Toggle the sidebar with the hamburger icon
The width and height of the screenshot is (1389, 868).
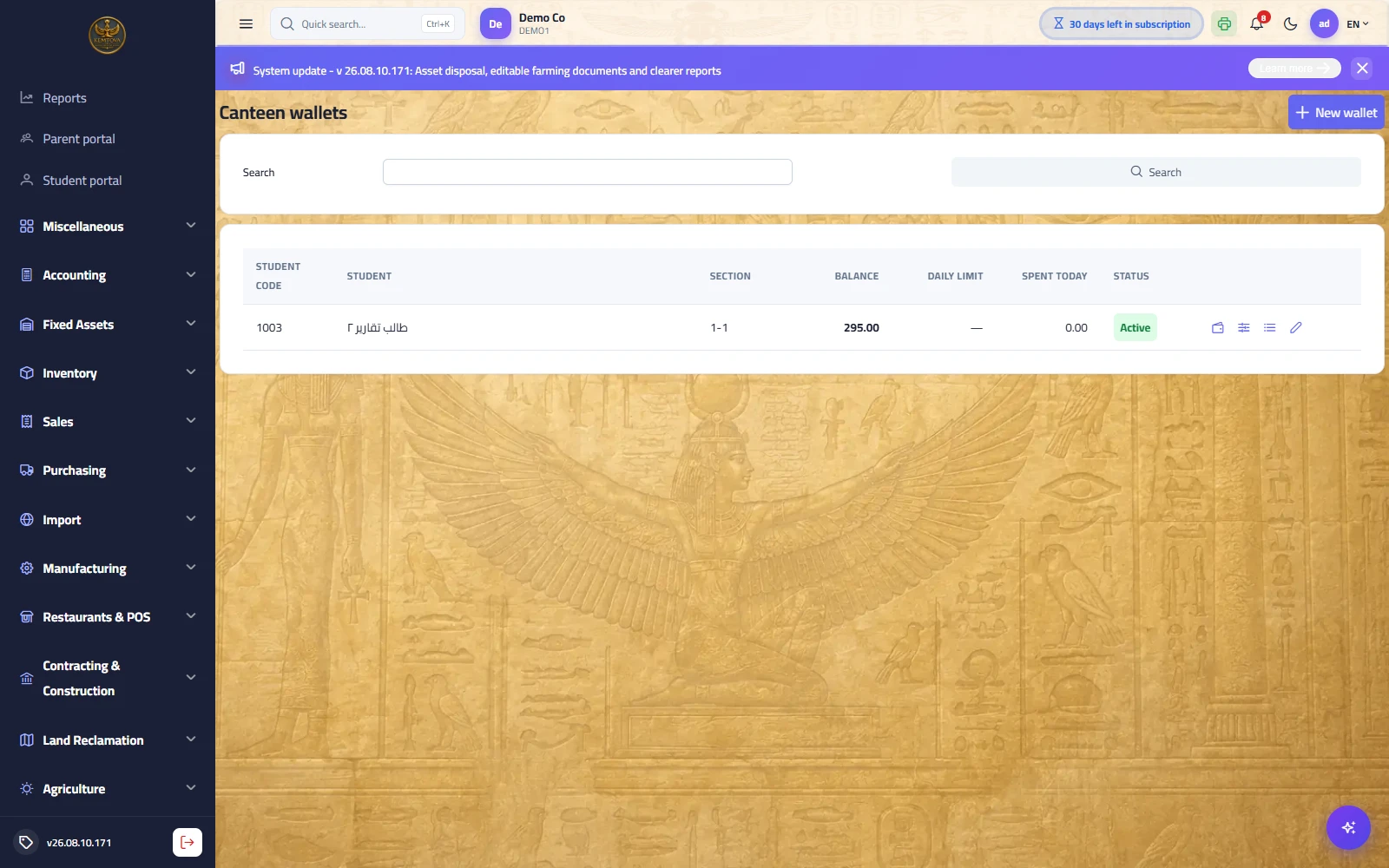(x=246, y=24)
